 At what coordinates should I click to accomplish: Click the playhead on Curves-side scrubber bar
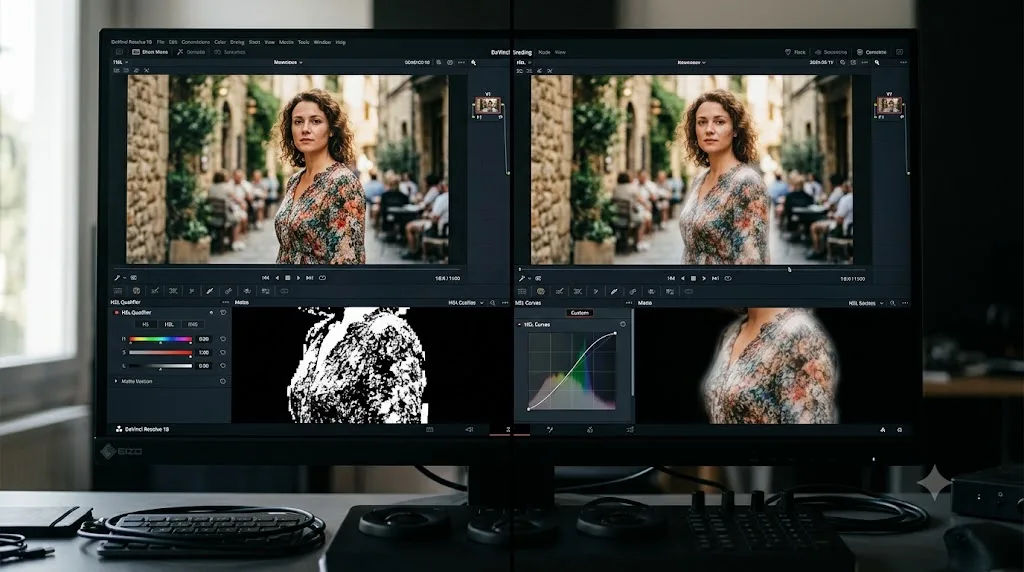click(789, 269)
